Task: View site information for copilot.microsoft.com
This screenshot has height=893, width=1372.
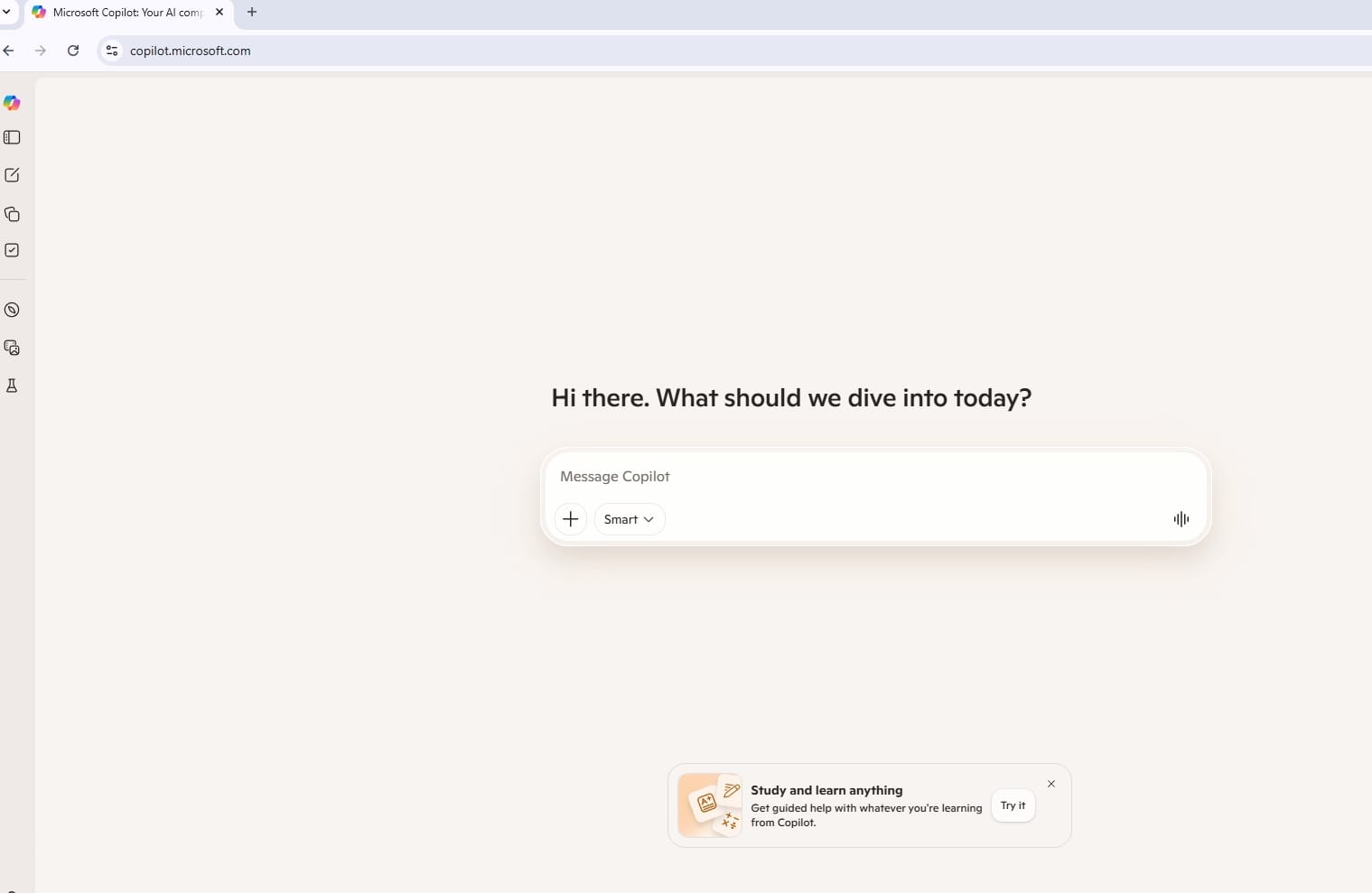Action: 112,51
